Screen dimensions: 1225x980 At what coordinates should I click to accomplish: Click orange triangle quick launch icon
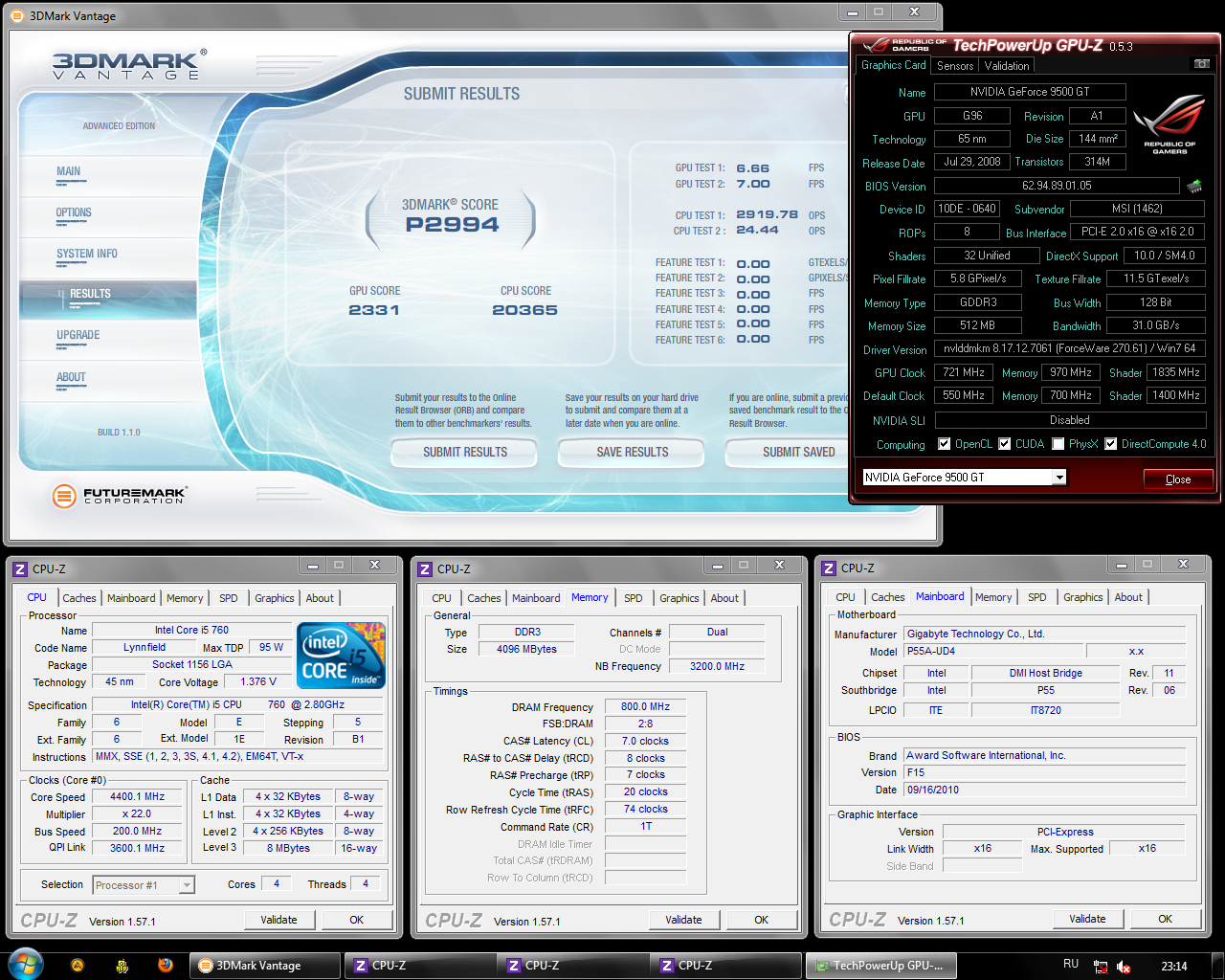(78, 966)
